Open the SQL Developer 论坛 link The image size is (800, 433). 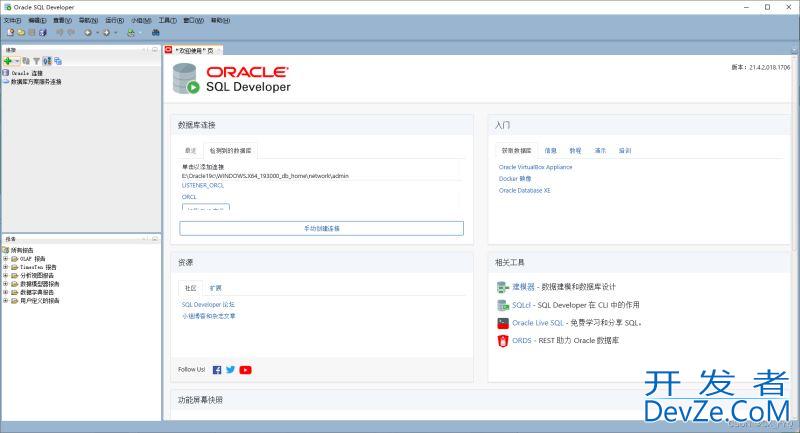(208, 304)
